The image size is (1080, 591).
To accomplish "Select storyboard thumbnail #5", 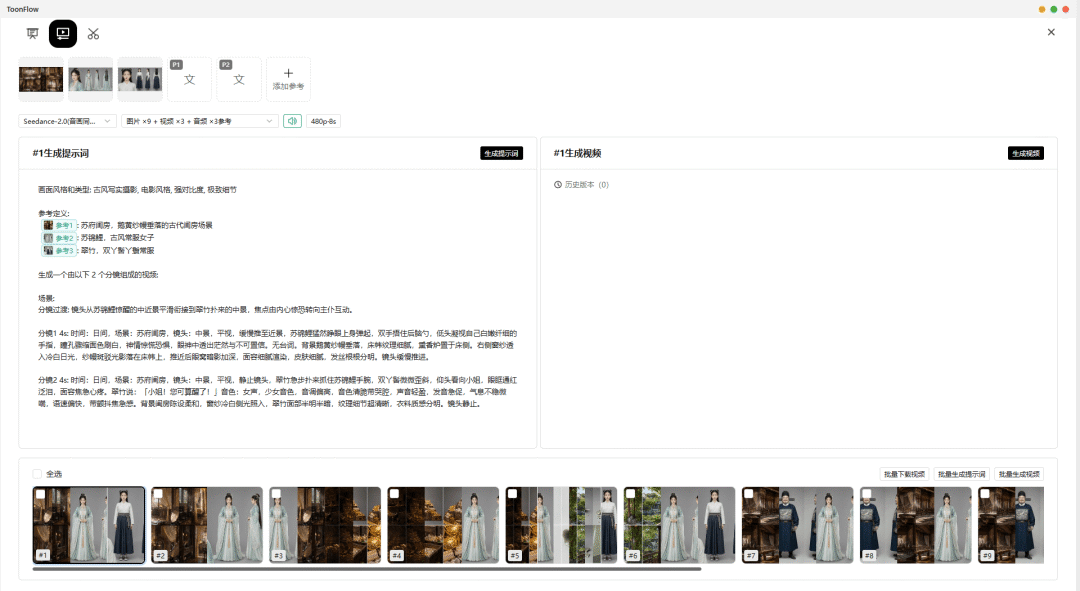I will pyautogui.click(x=561, y=525).
